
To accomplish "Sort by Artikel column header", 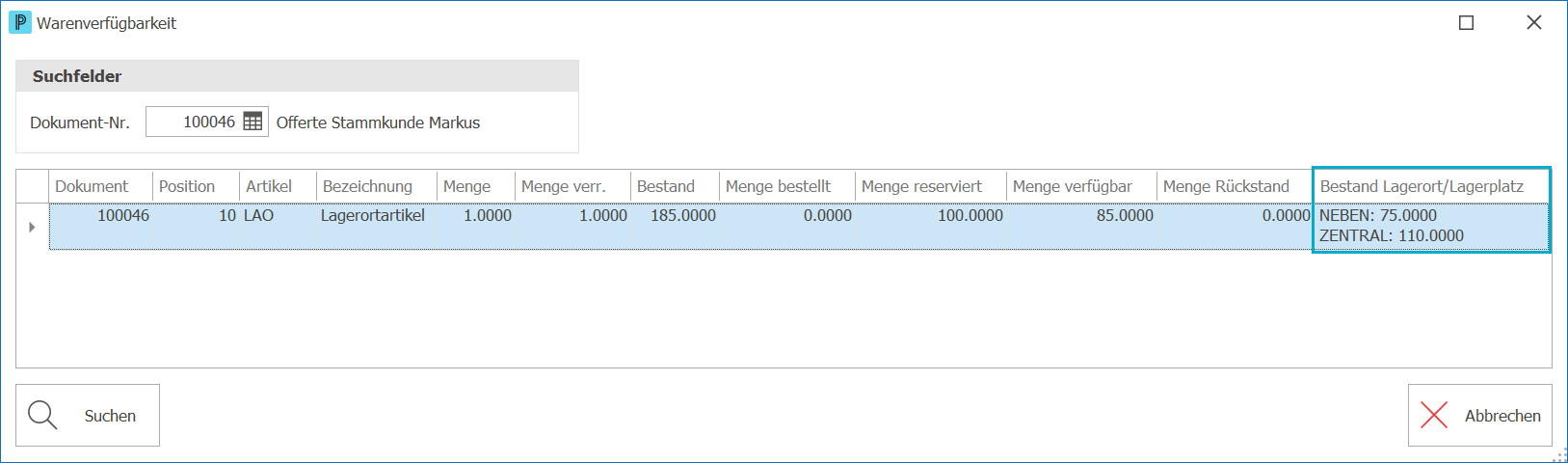I will click(x=279, y=186).
